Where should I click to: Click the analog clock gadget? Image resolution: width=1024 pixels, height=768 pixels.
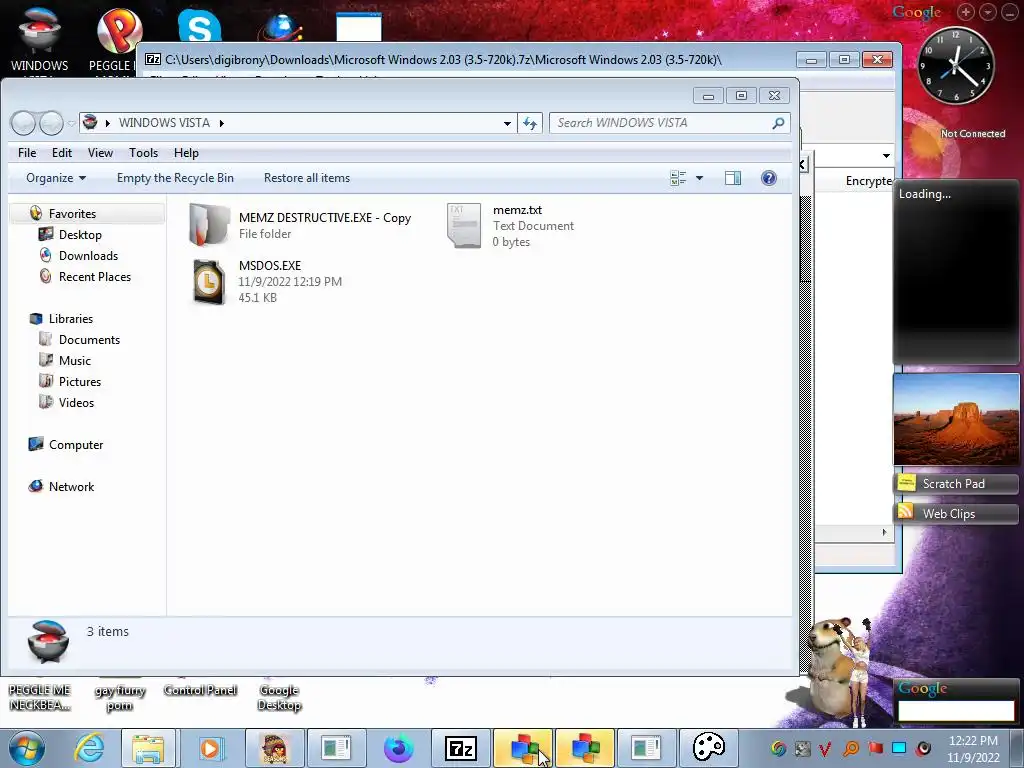coord(955,65)
